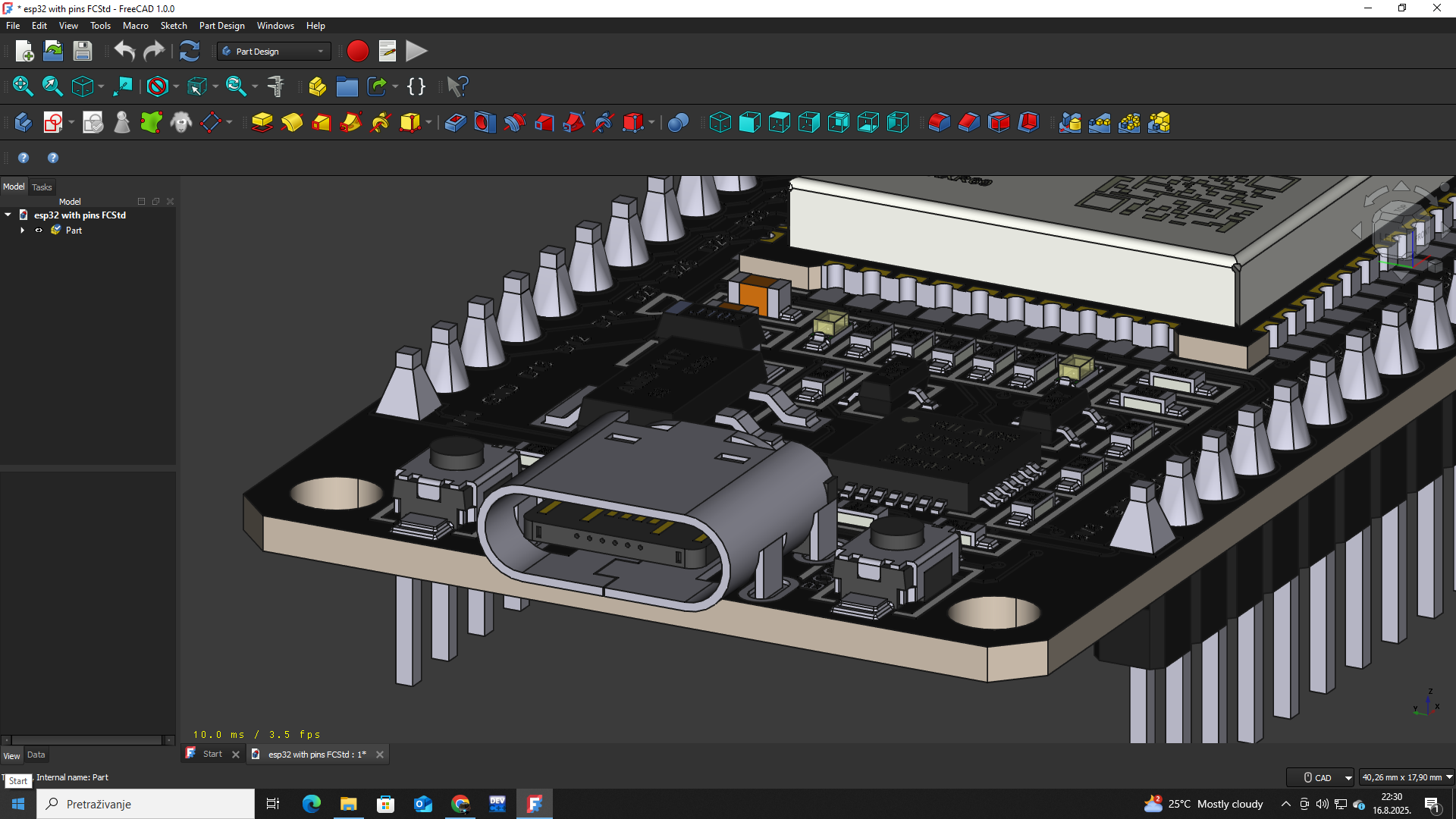
Task: Click the Mirrored feature icon
Action: [1070, 123]
